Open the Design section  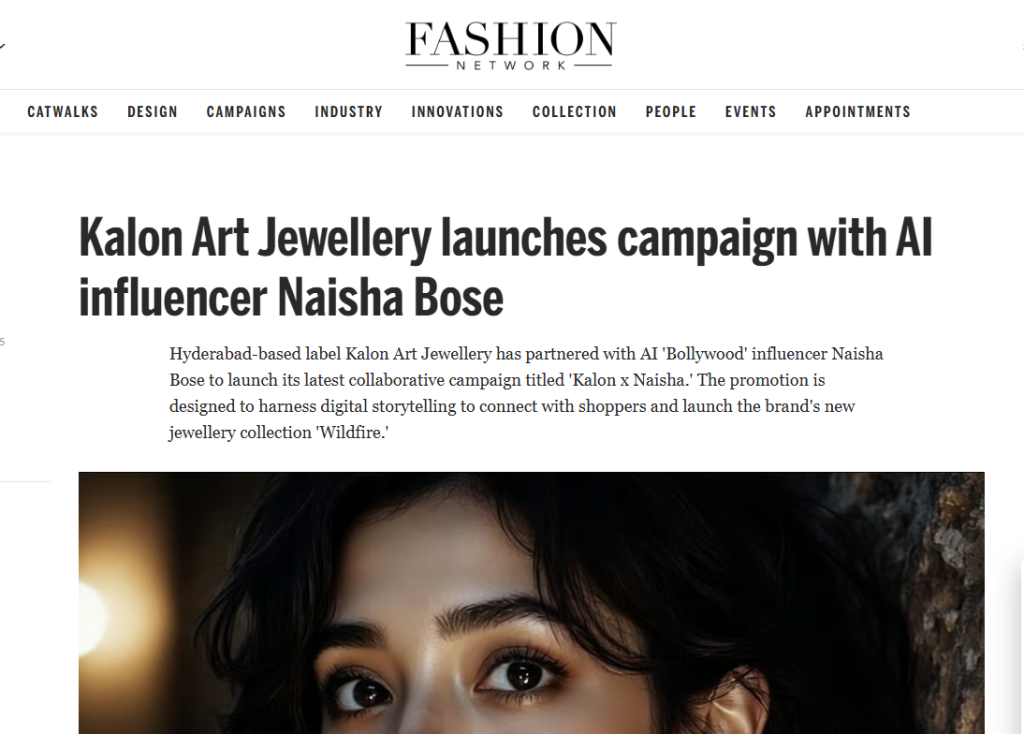click(153, 112)
